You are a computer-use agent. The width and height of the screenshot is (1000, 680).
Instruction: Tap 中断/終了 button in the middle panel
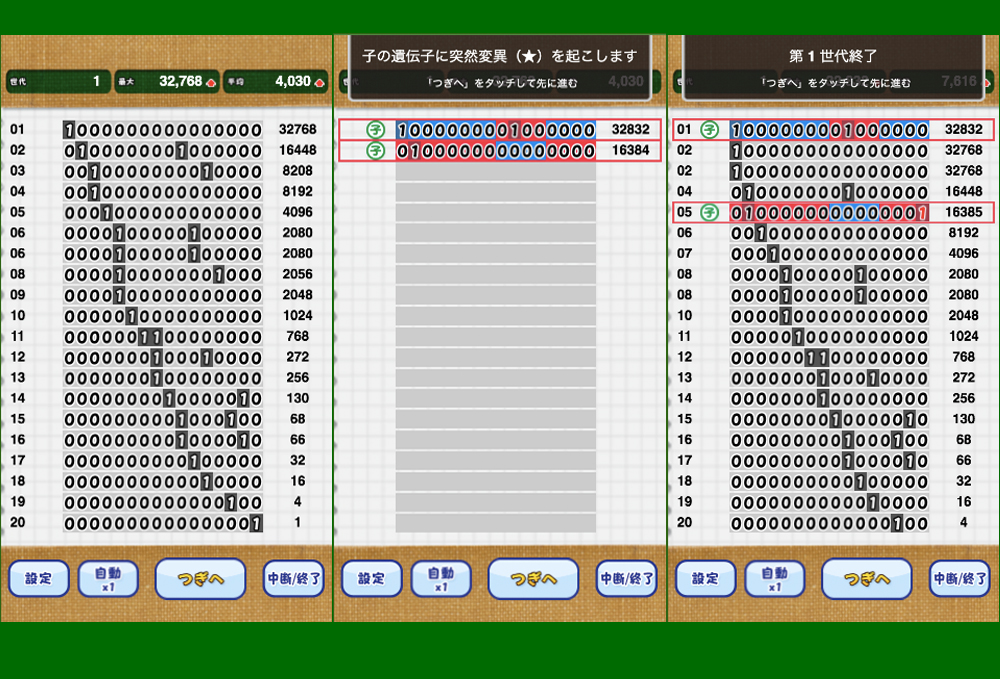coord(626,579)
